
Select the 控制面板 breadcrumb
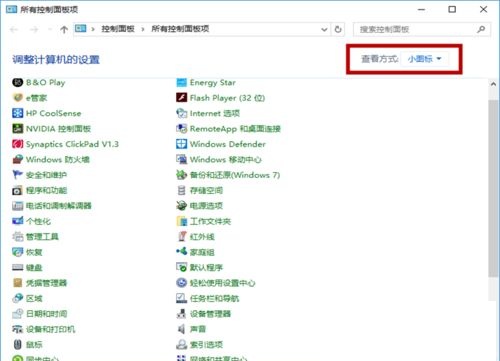[118, 29]
